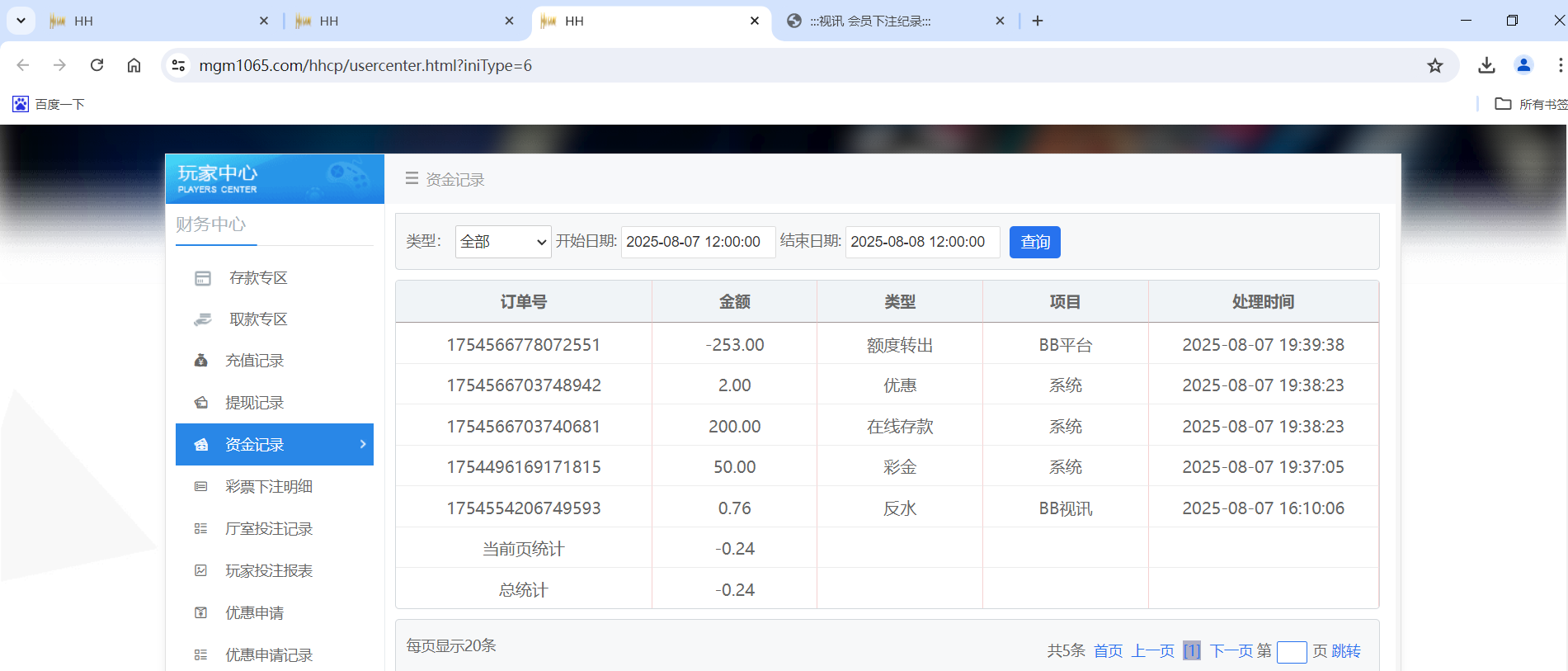Click the 存款专区 sidebar icon
Viewport: 1568px width, 671px height.
click(x=203, y=278)
